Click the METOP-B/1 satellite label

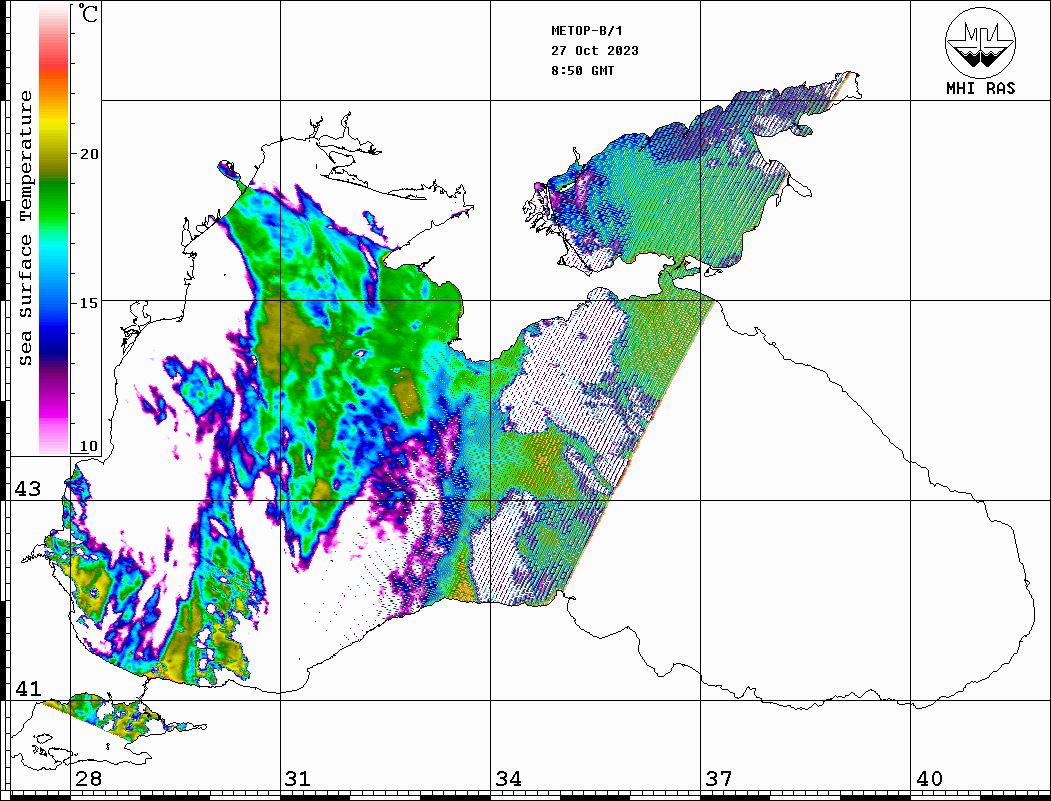tap(586, 31)
